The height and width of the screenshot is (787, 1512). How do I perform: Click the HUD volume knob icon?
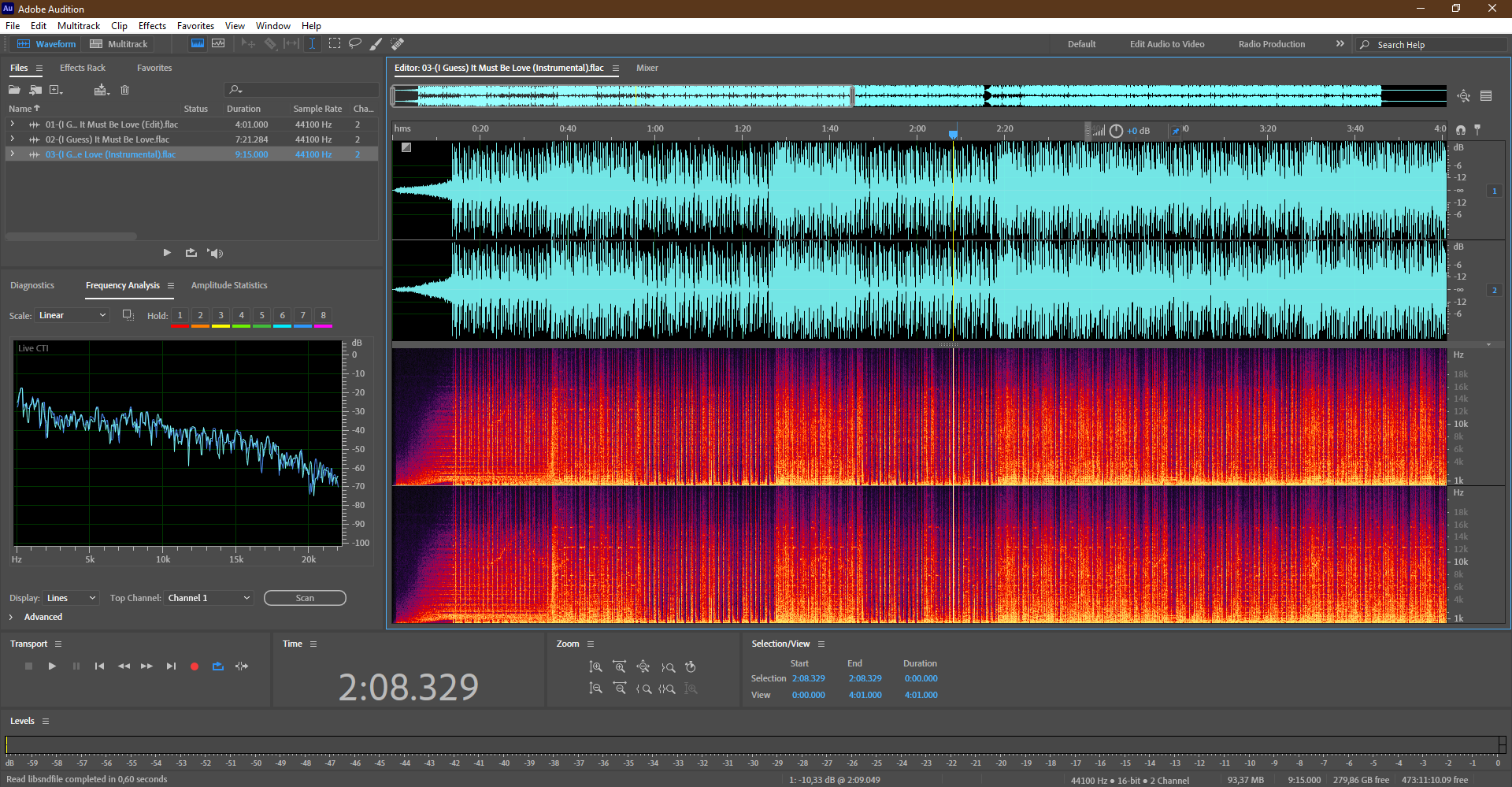1116,131
